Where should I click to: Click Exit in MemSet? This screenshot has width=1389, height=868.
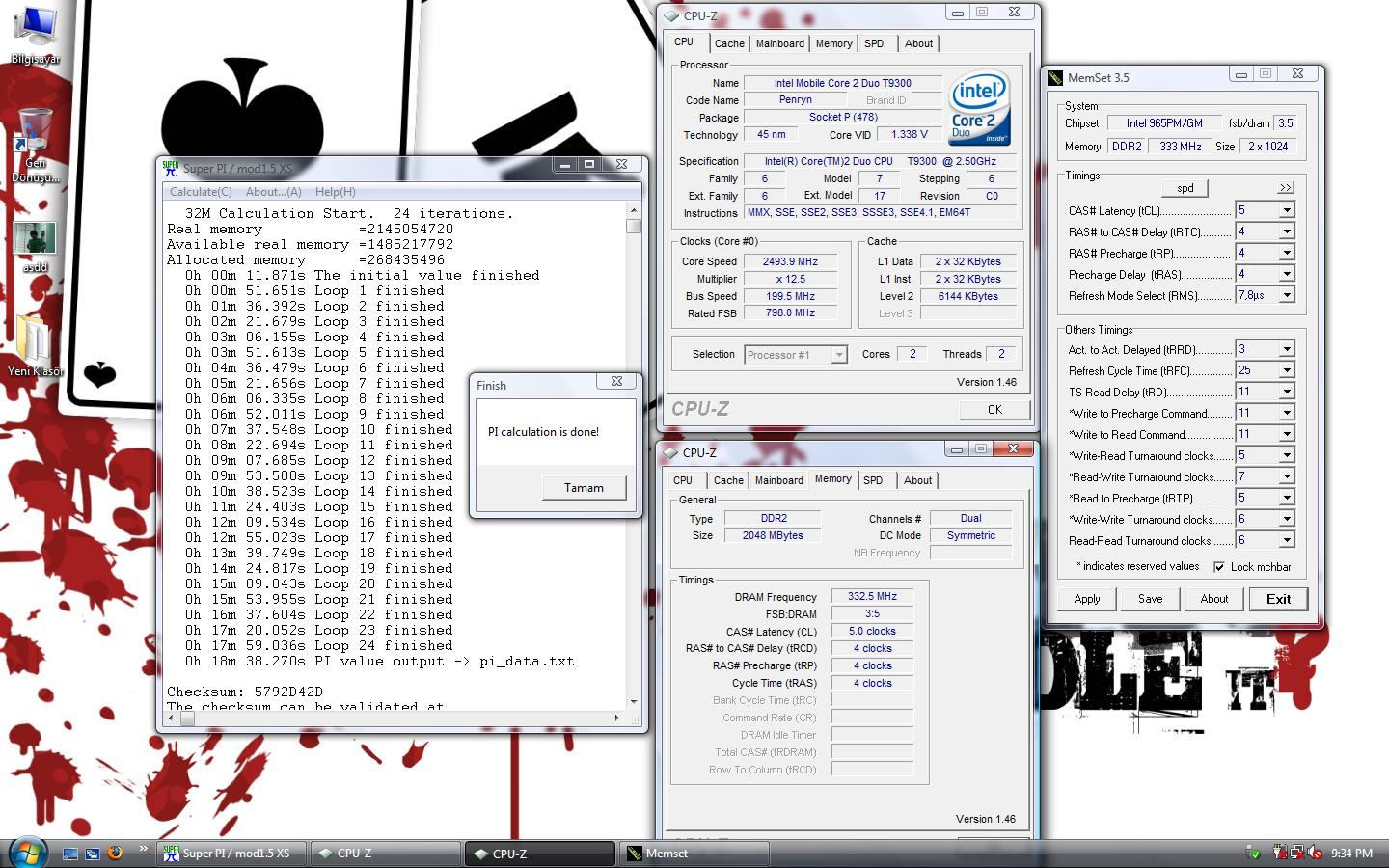click(x=1278, y=599)
